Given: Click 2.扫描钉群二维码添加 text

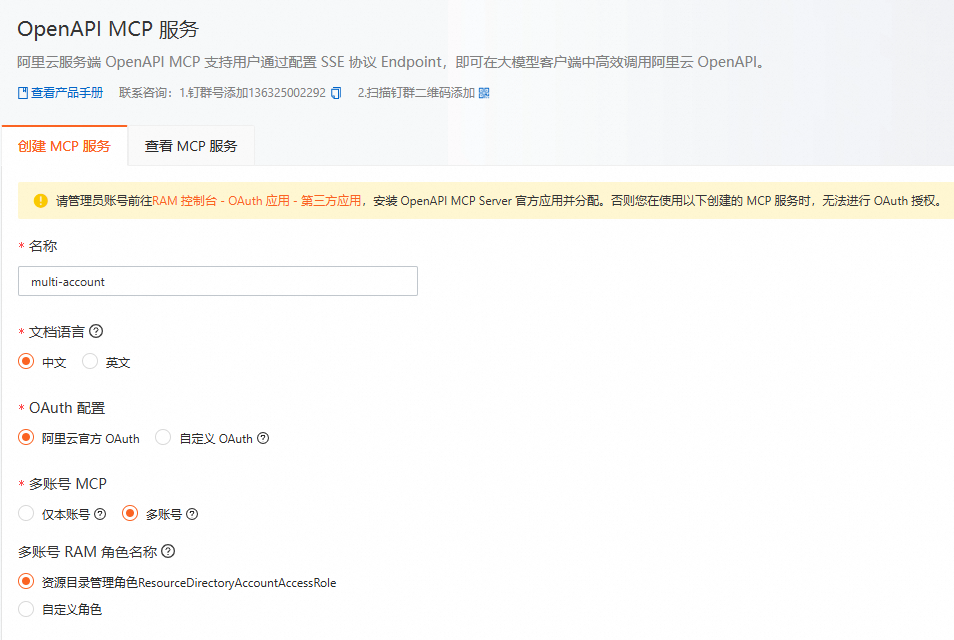Looking at the screenshot, I should point(416,93).
